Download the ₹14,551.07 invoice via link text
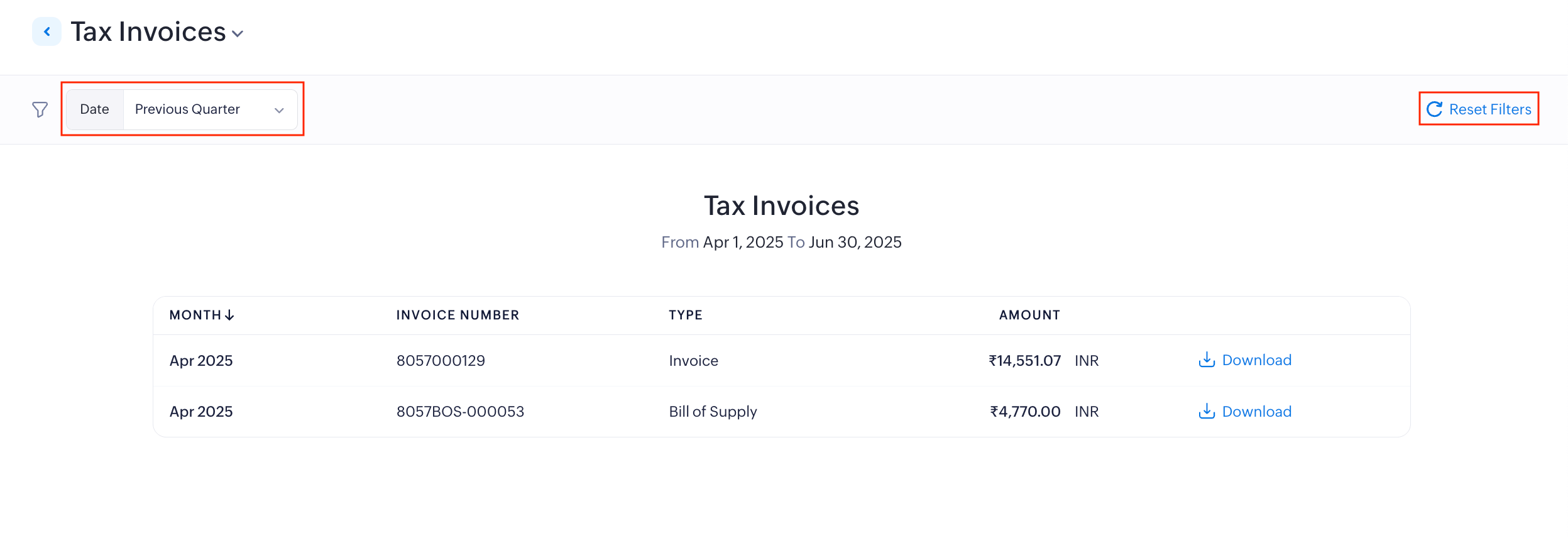The width and height of the screenshot is (1568, 538). [x=1256, y=360]
